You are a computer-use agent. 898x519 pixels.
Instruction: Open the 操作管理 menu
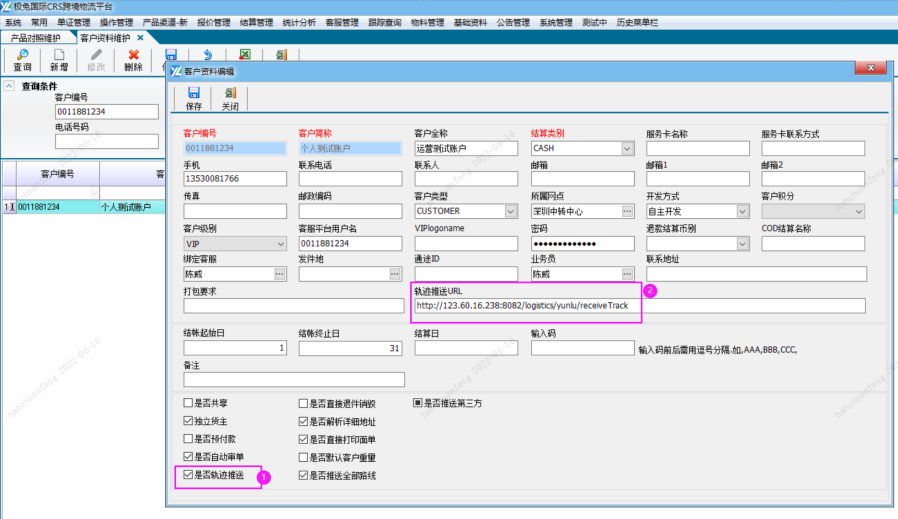pyautogui.click(x=116, y=22)
